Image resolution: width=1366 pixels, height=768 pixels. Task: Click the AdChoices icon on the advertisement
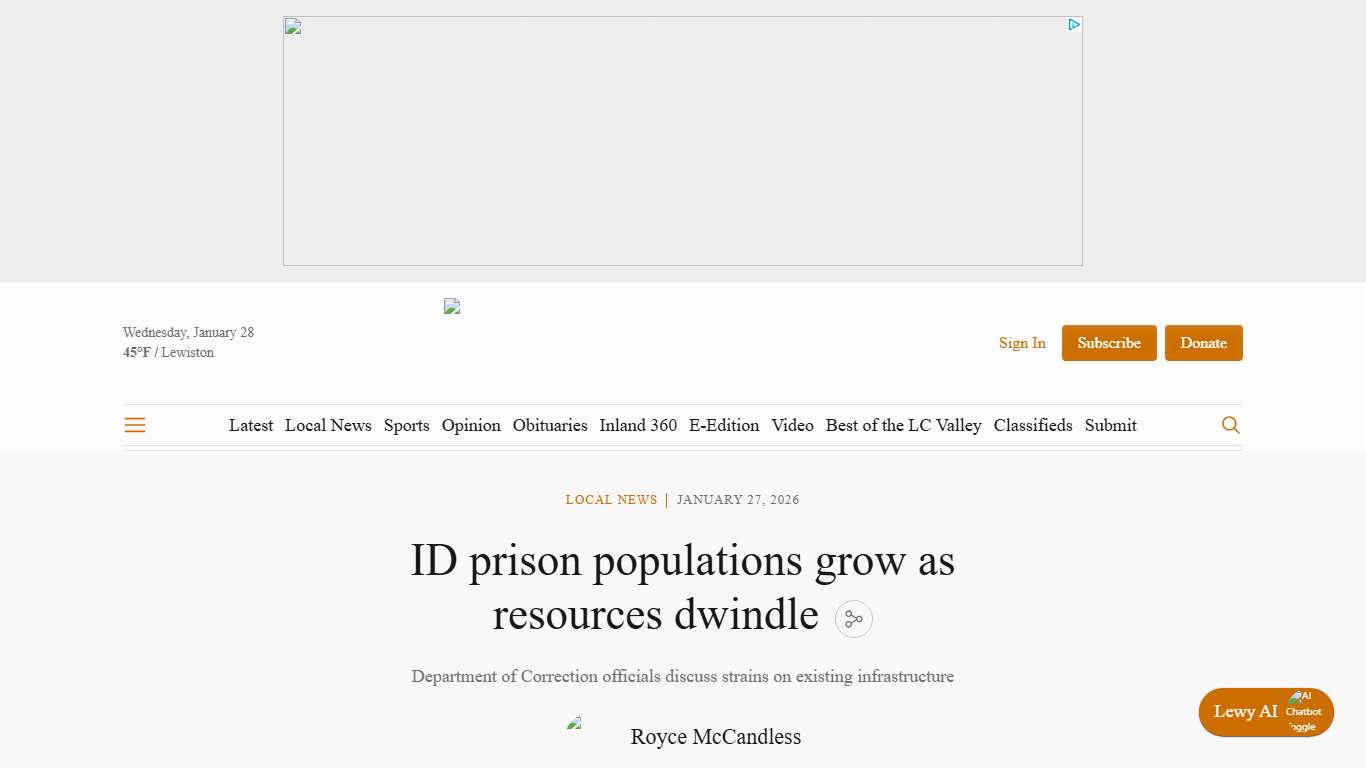[1073, 23]
